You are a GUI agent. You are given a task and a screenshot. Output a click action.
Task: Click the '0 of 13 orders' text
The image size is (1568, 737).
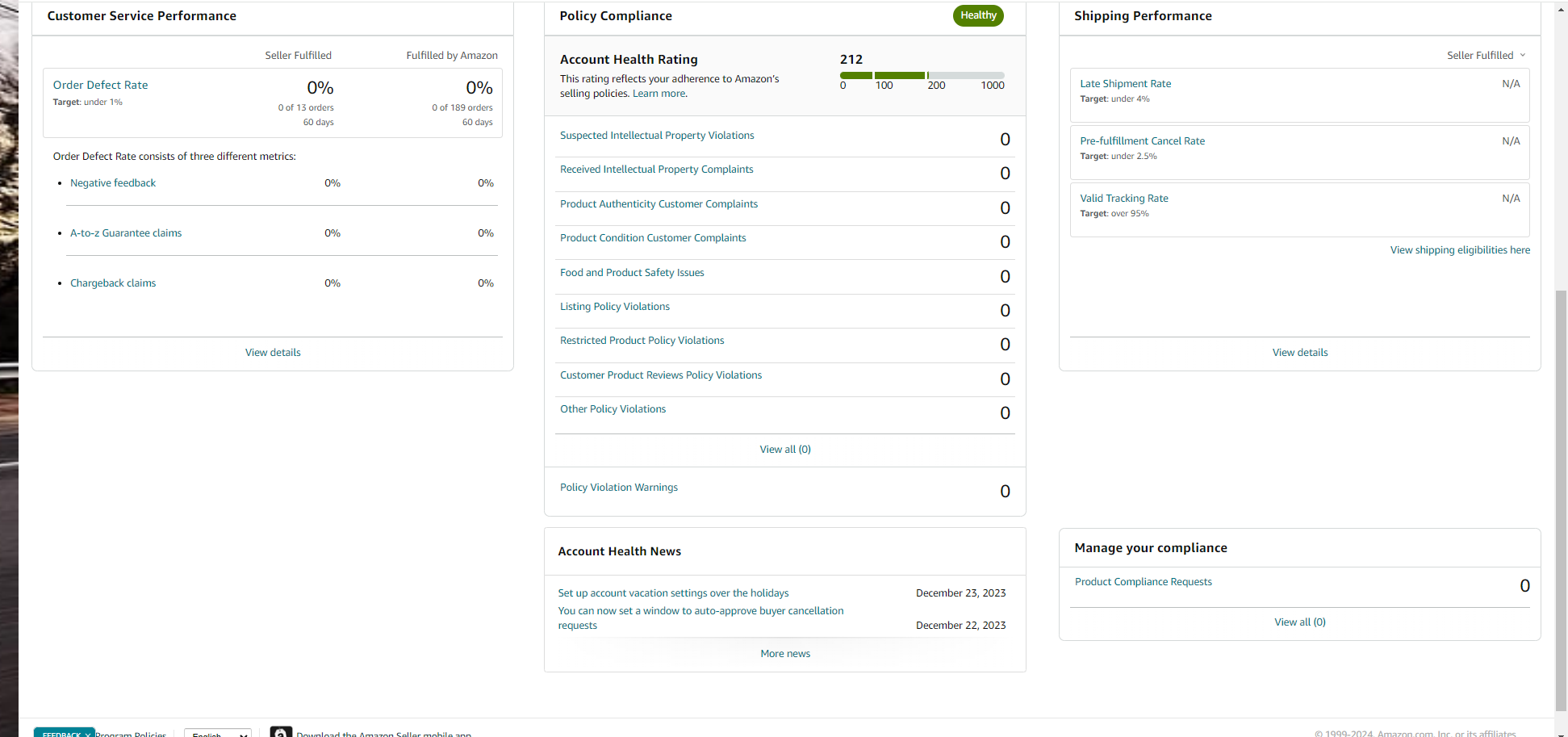pyautogui.click(x=306, y=108)
